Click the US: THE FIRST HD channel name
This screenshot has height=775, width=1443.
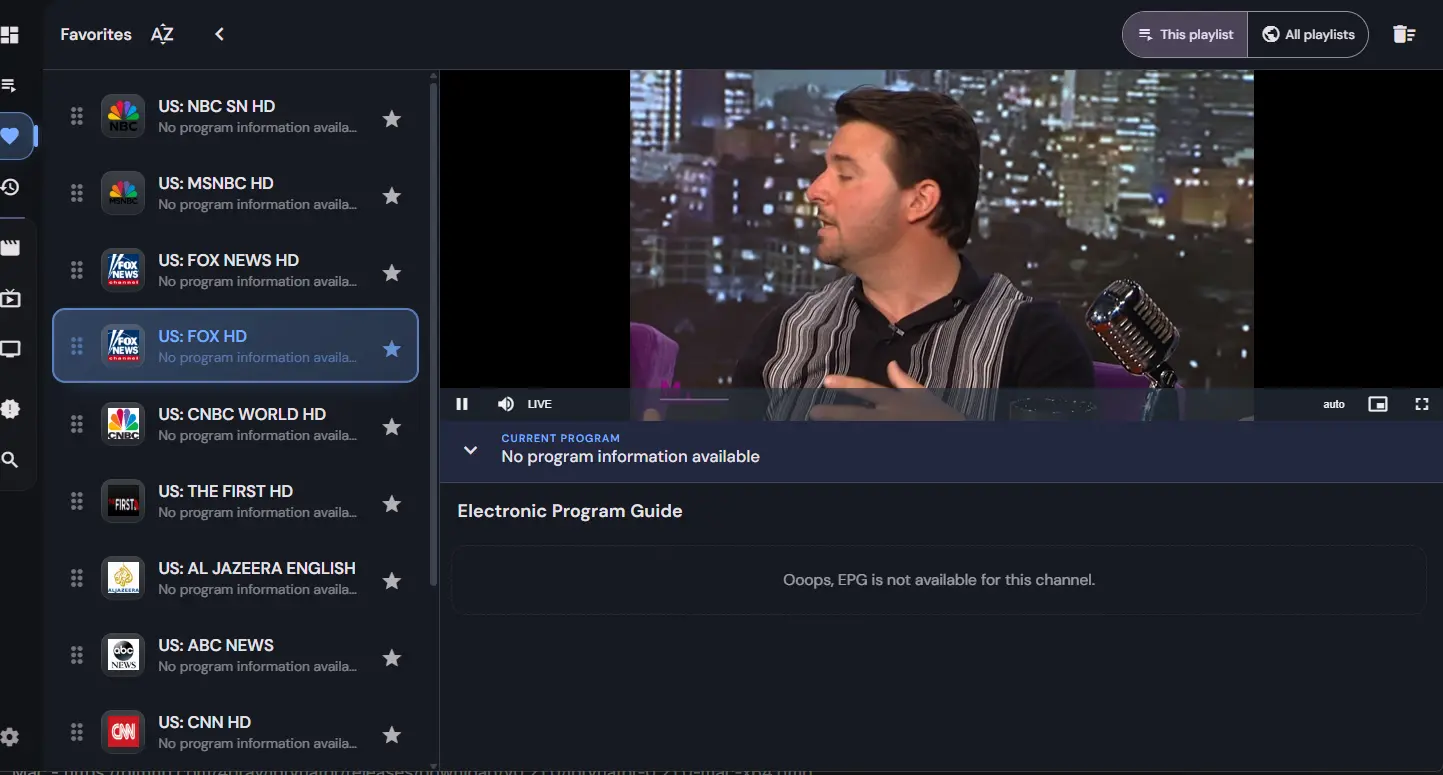[225, 491]
